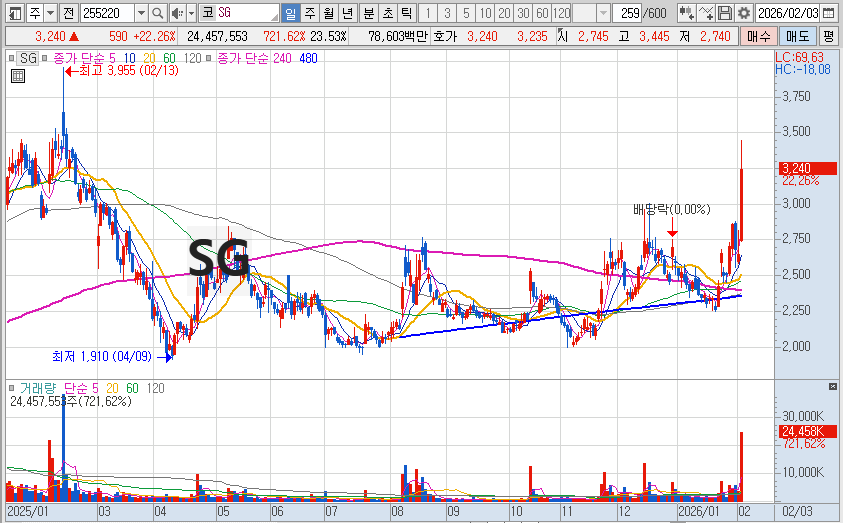Screen dimensions: 843x523
Task: Select the 주 weekly period toggle
Action: point(310,13)
